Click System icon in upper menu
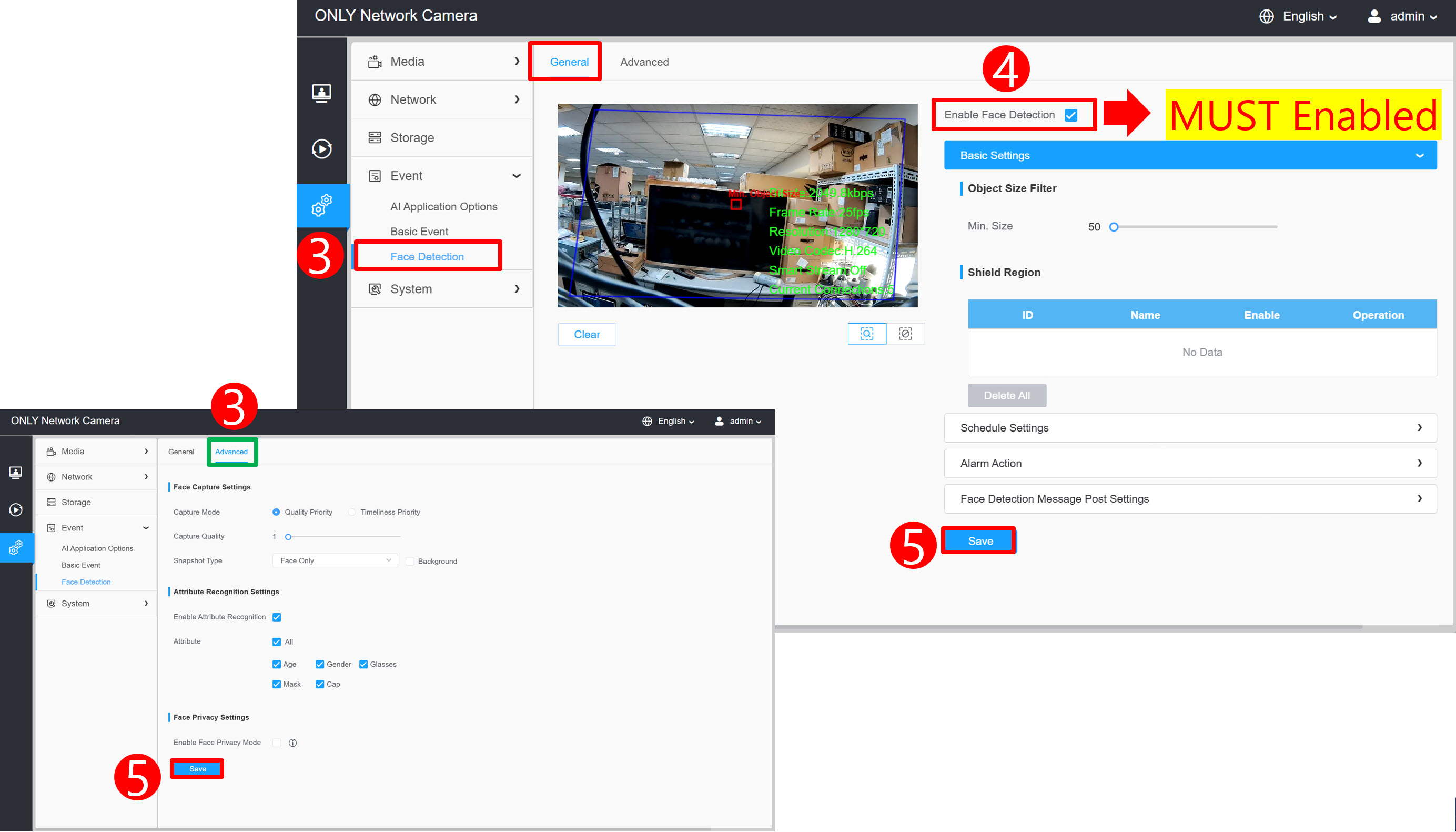 (375, 289)
